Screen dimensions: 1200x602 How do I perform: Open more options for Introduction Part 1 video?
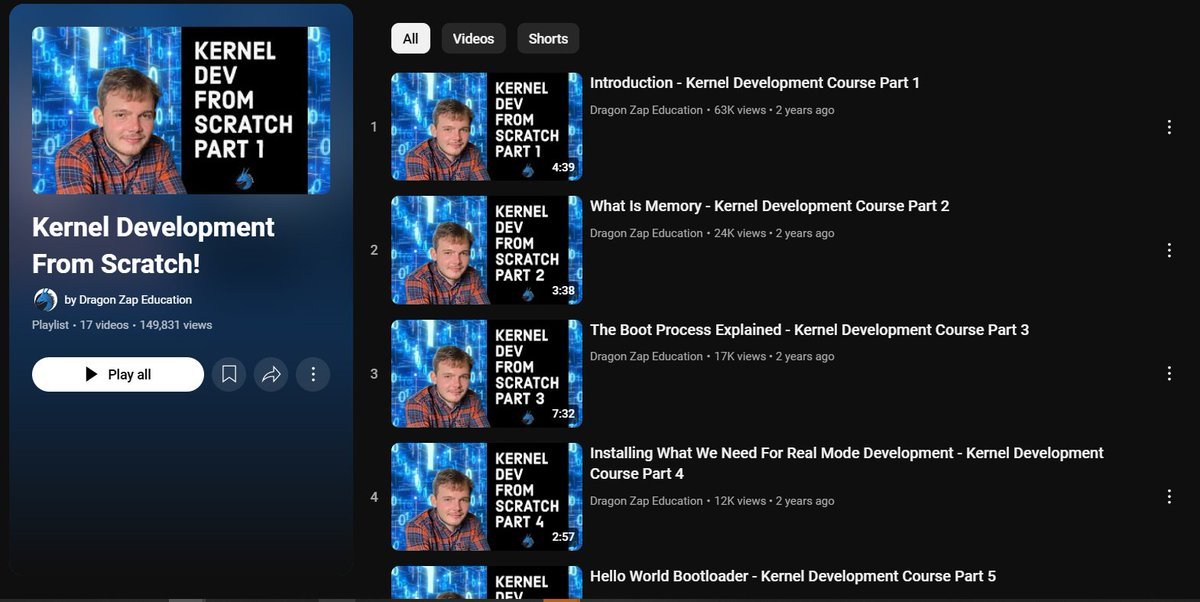[x=1169, y=127]
